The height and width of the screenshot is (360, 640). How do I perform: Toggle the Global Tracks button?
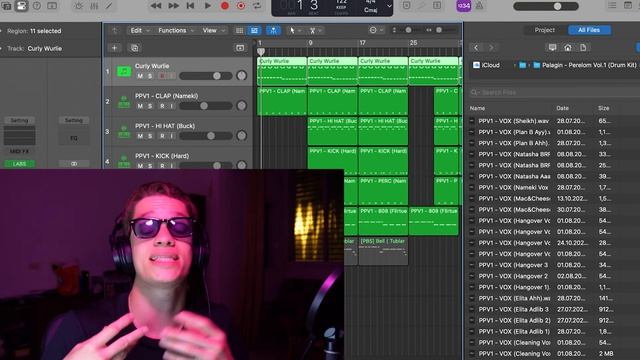(x=240, y=48)
